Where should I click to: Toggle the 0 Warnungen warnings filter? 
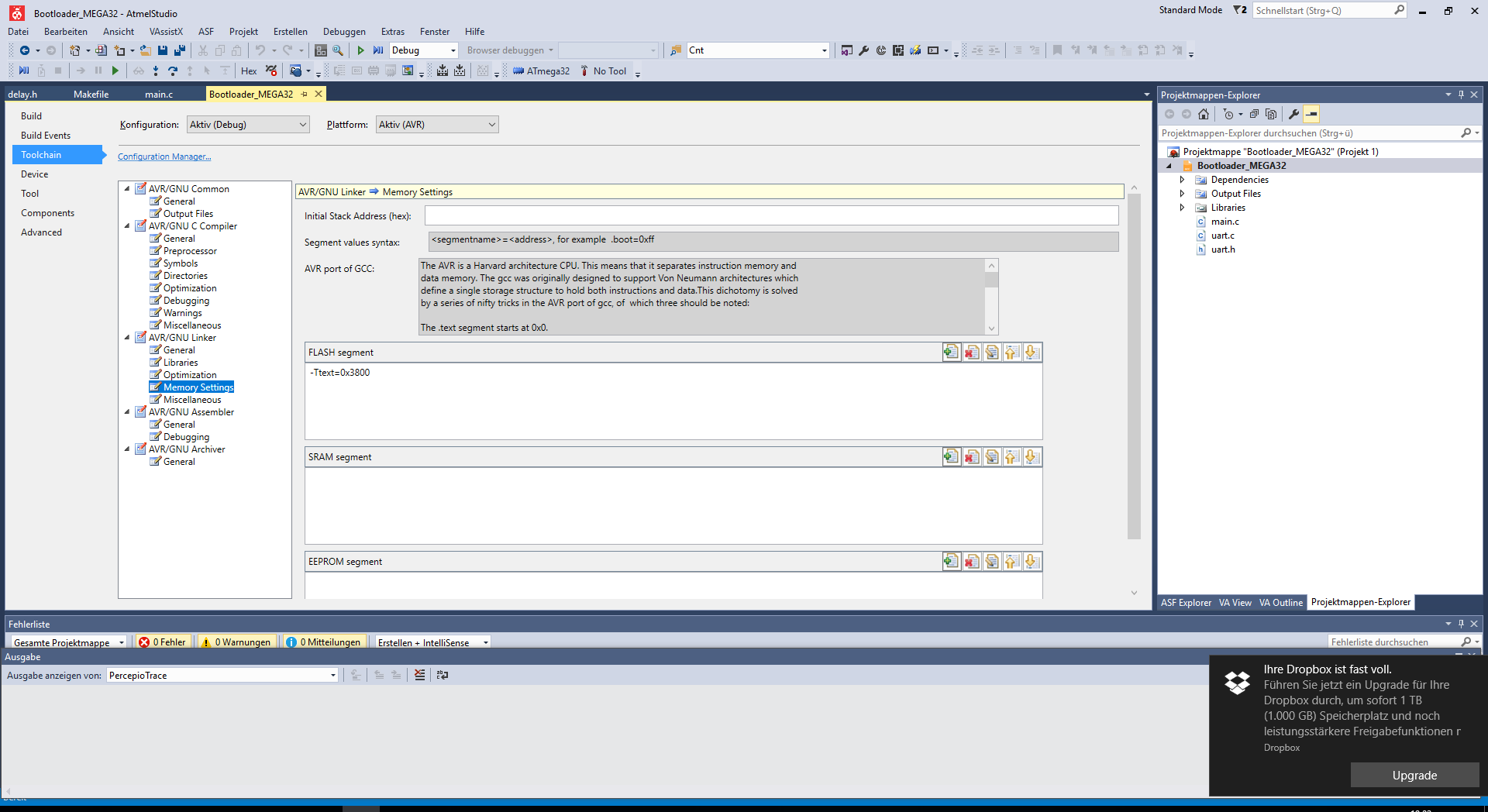click(x=236, y=642)
